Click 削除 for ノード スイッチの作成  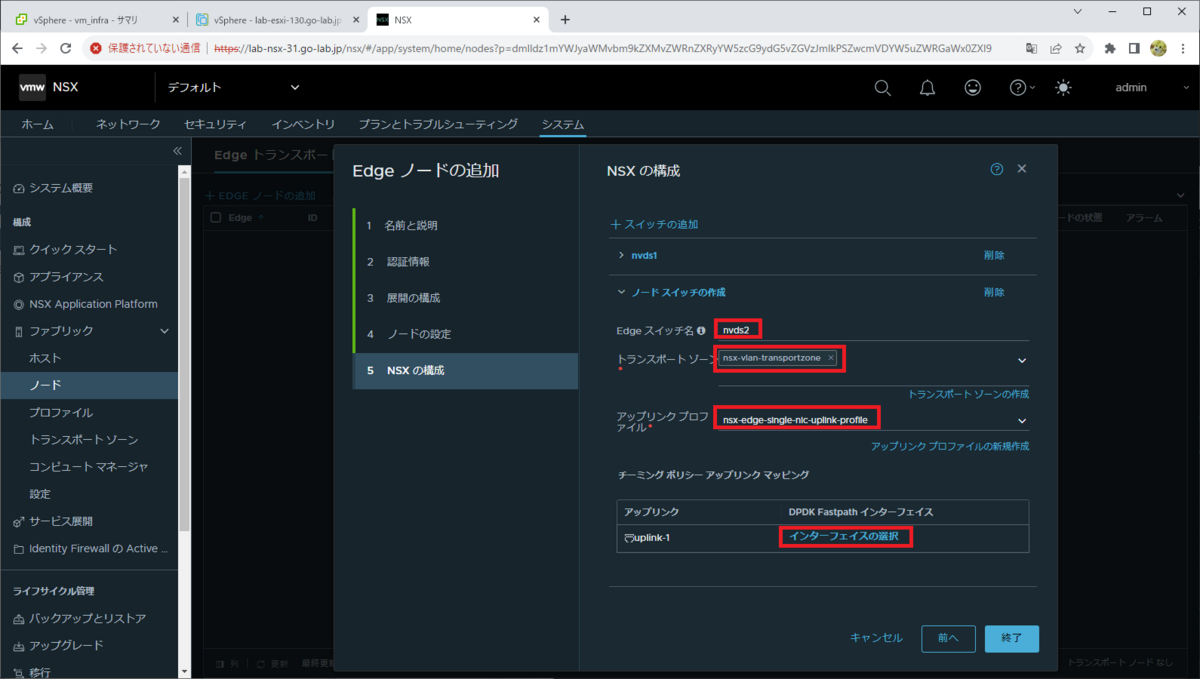pyautogui.click(x=994, y=293)
